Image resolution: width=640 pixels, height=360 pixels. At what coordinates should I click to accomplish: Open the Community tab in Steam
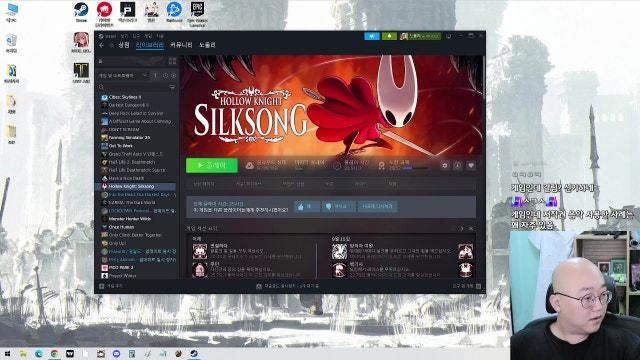tap(181, 45)
